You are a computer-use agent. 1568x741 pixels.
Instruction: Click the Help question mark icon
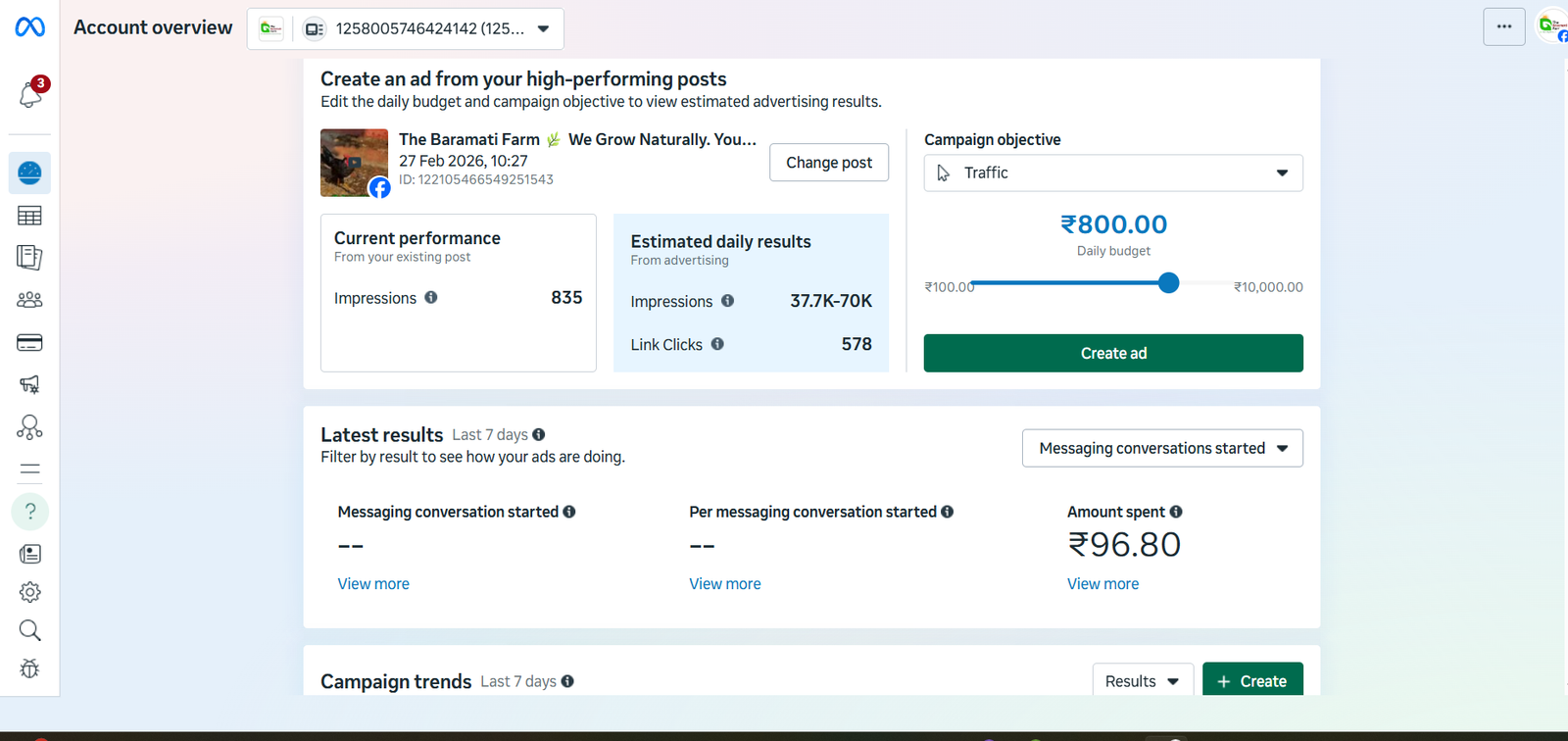coord(29,512)
